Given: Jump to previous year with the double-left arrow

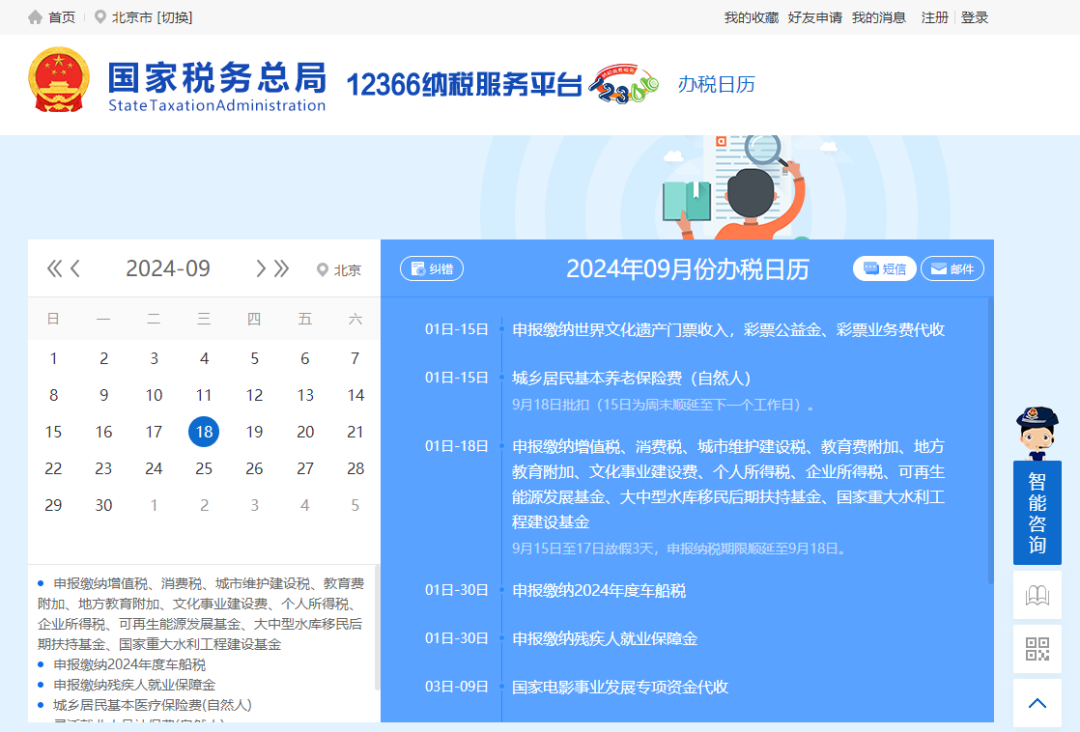Looking at the screenshot, I should [x=53, y=268].
